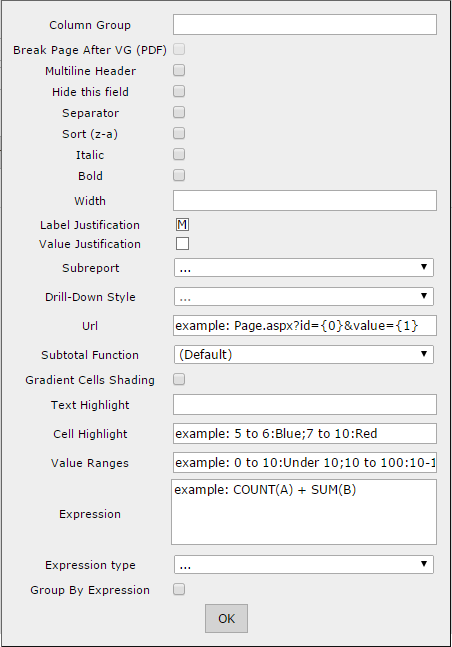
Task: Click the Value Justification box icon
Action: pos(182,243)
